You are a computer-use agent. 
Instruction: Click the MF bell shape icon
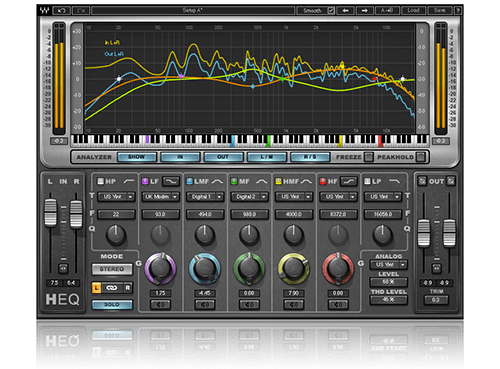[x=261, y=181]
